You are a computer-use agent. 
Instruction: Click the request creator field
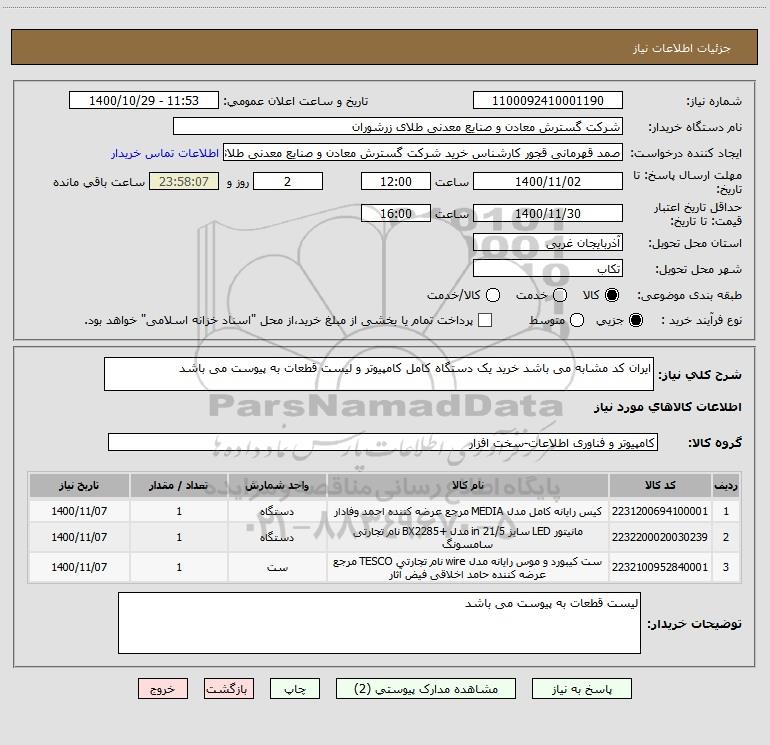pos(423,153)
